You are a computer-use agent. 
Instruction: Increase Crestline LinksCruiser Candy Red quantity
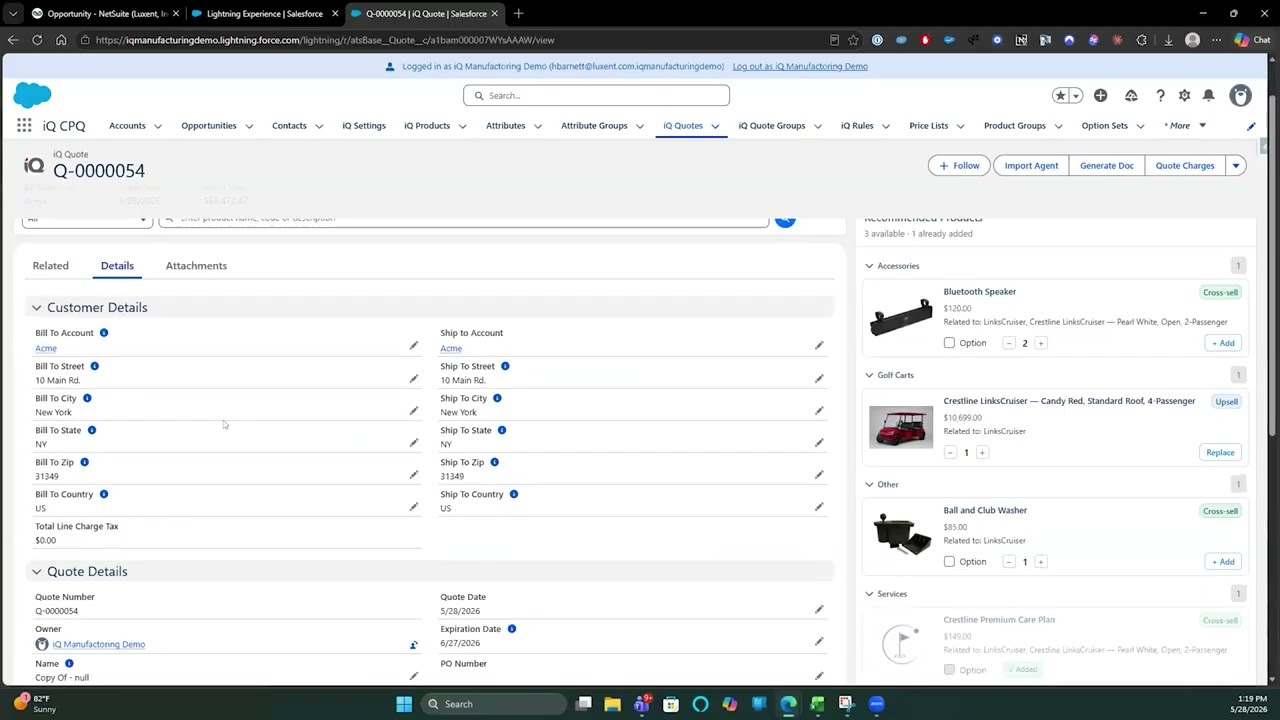982,453
